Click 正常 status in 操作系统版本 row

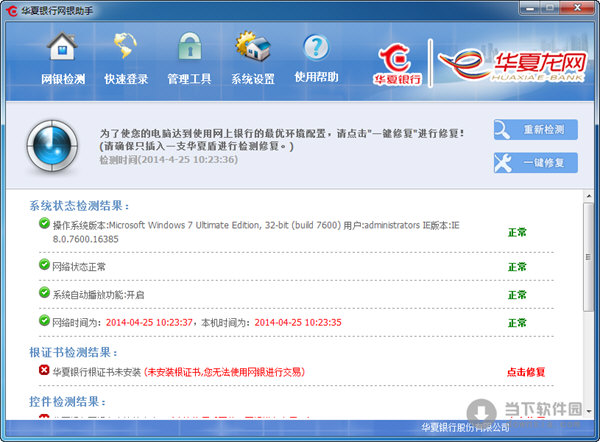click(517, 232)
